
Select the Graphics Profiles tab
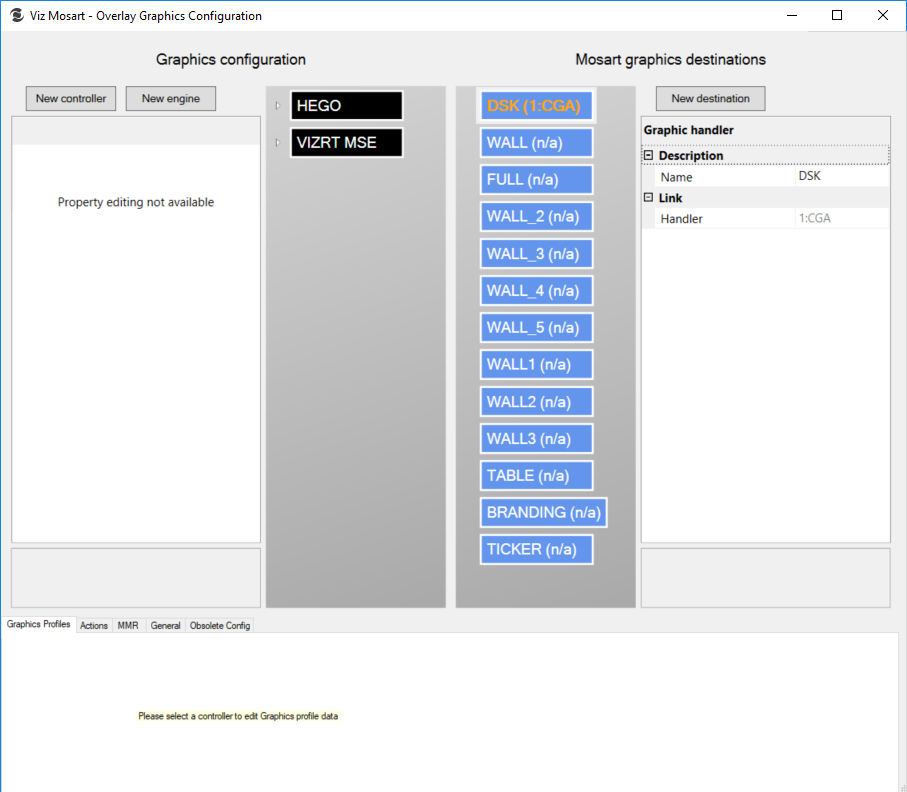point(39,624)
